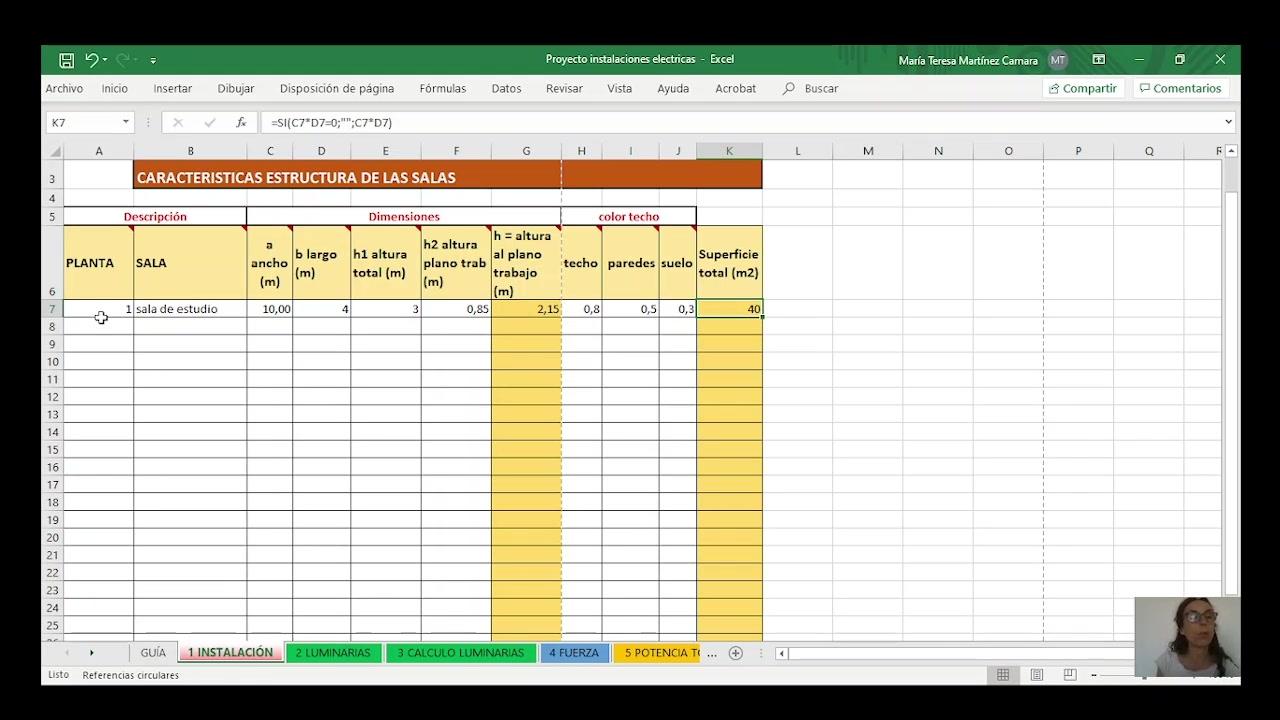Click the SALA header cell
The image size is (1280, 720).
click(190, 263)
